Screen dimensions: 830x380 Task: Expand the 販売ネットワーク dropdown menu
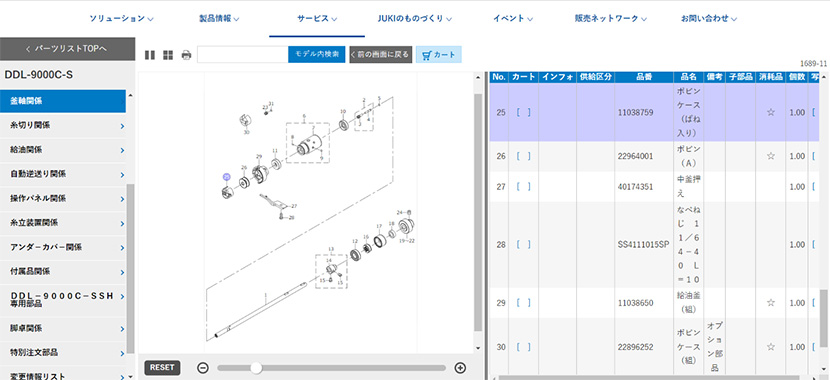(611, 19)
